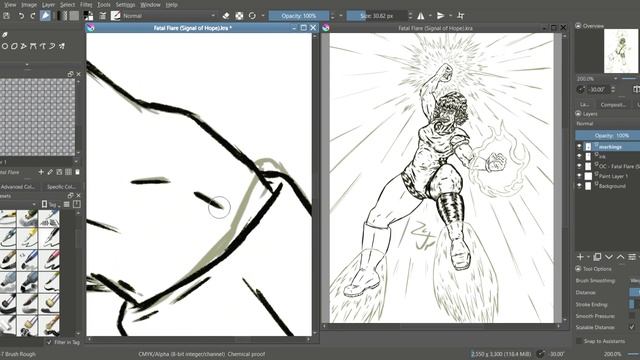Open the gradient fill picker
Viewport: 640px width, 360px height.
click(x=62, y=16)
